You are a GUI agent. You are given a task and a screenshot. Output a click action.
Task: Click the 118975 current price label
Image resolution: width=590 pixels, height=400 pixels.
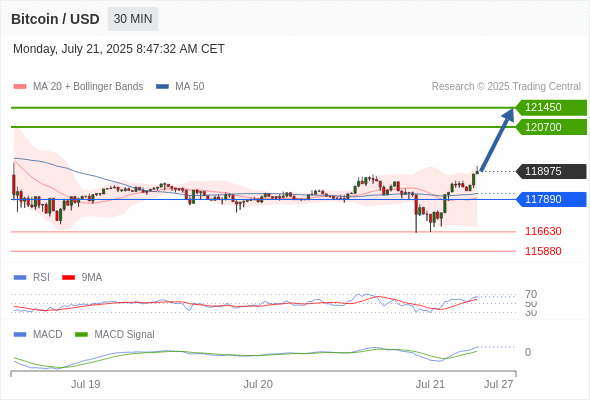551,171
